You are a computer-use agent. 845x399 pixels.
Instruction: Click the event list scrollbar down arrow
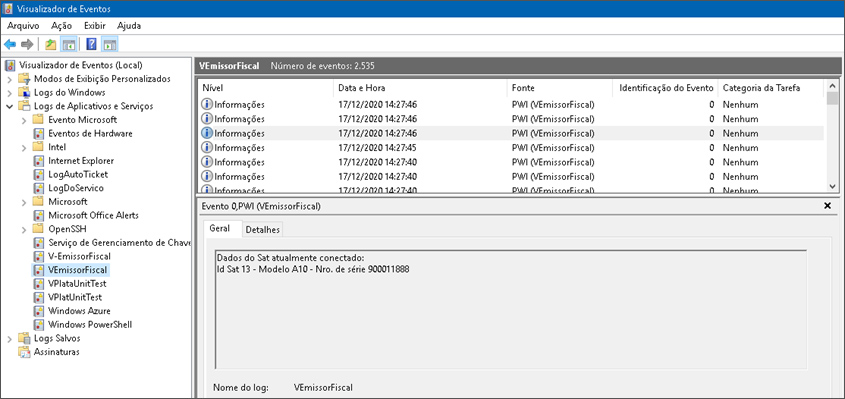click(x=833, y=186)
